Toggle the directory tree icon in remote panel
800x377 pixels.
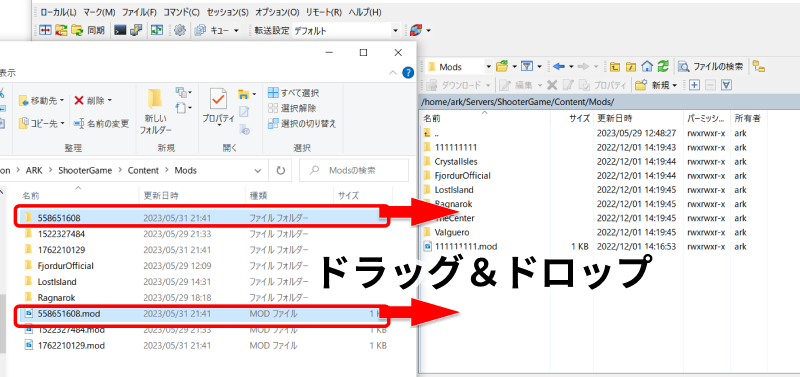[759, 66]
